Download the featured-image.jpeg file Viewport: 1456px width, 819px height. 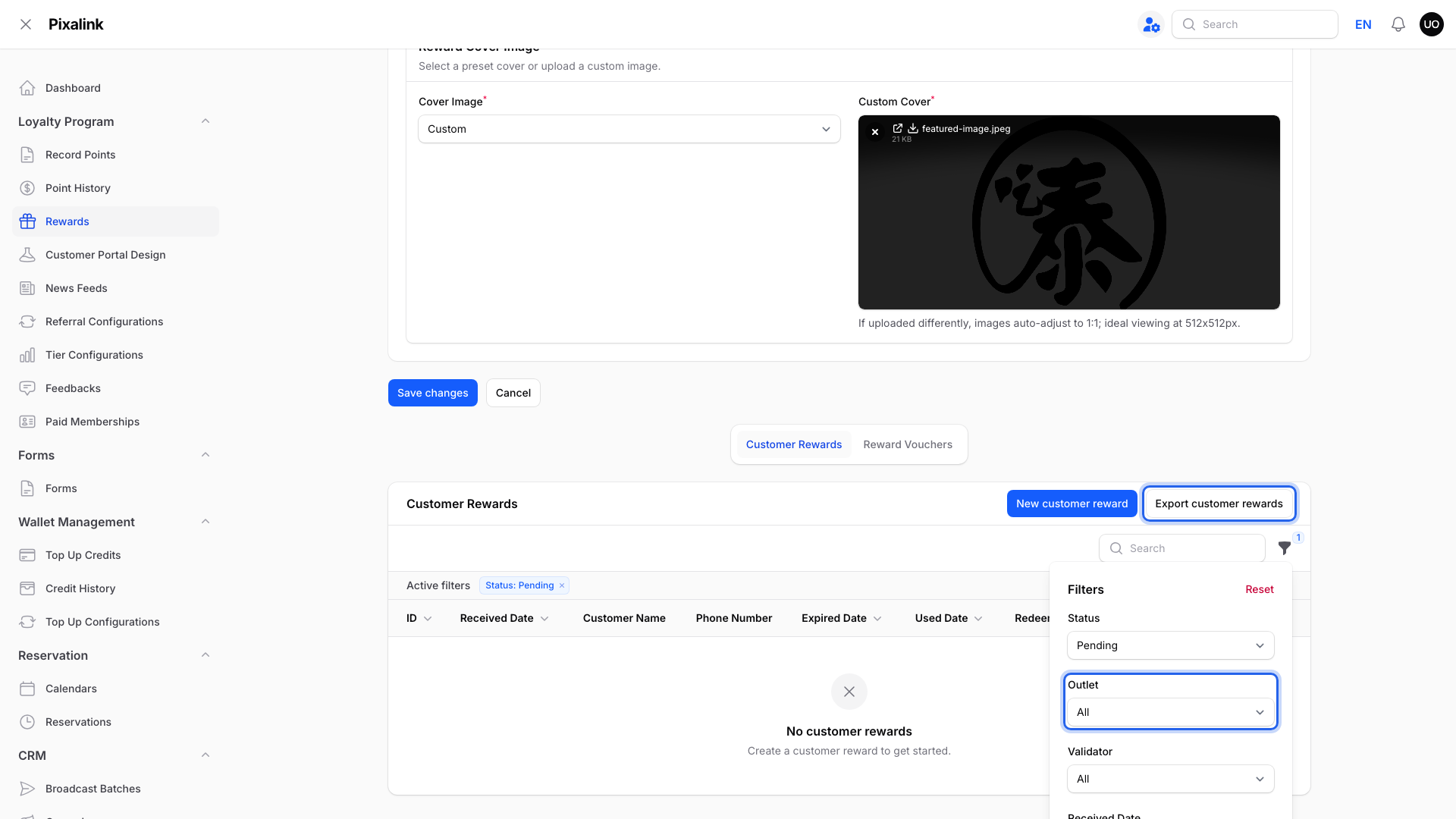coord(913,128)
